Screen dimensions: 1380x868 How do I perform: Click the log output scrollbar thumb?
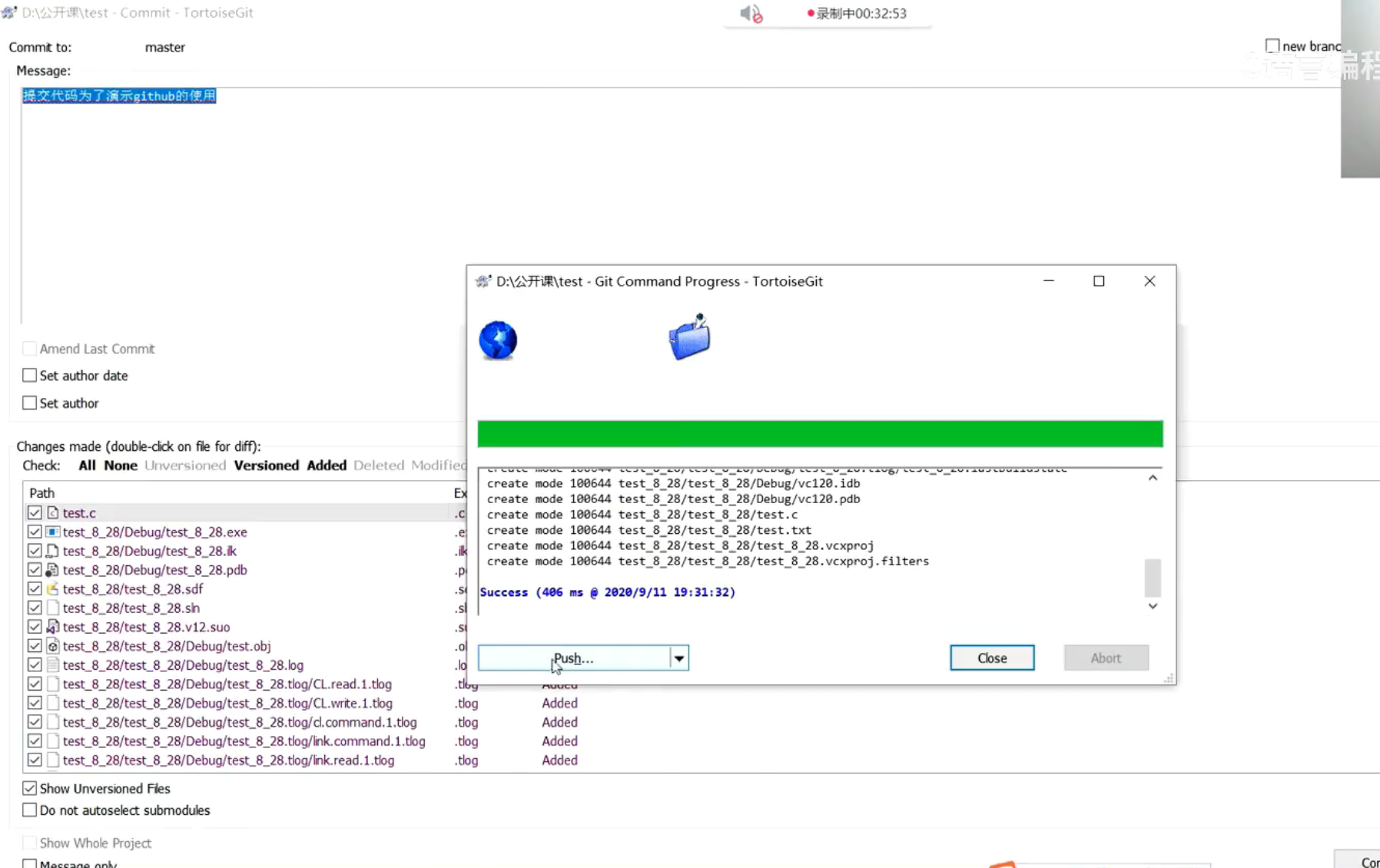pos(1153,578)
